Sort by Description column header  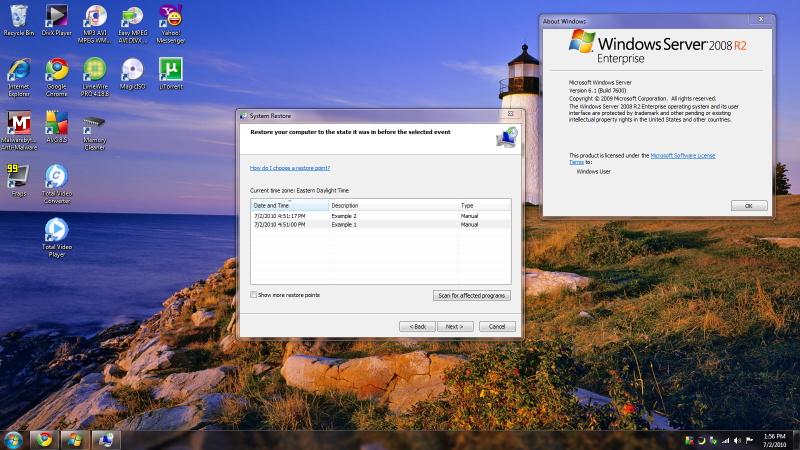tap(393, 205)
